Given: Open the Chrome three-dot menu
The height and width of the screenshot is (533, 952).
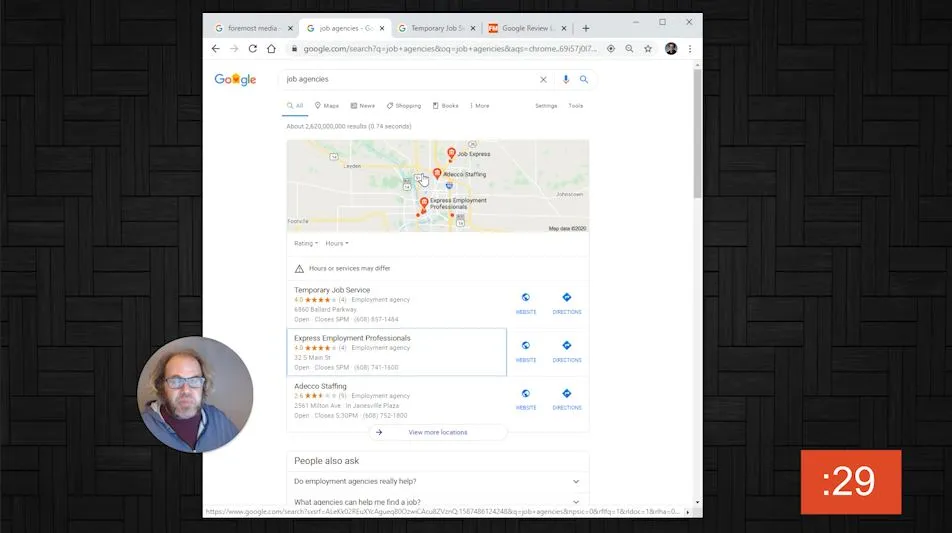Looking at the screenshot, I should point(690,49).
